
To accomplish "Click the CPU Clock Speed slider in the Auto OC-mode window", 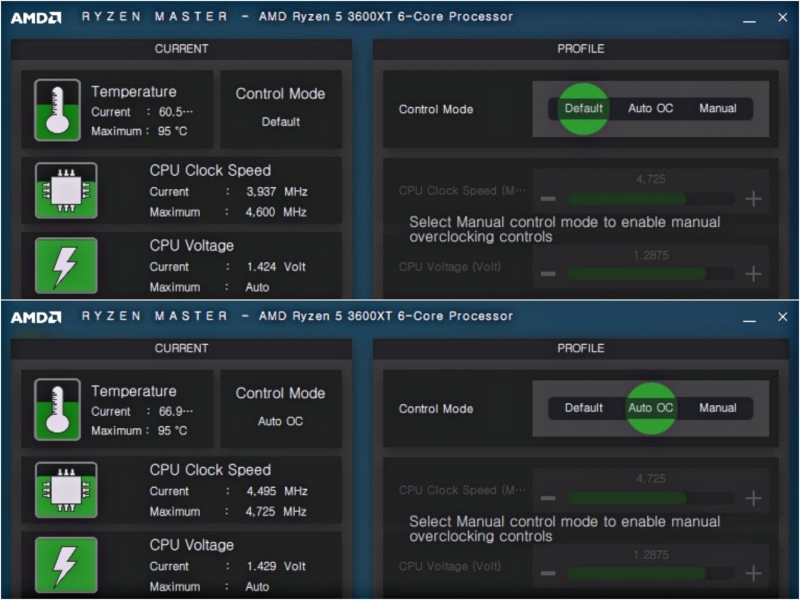I will coord(651,498).
